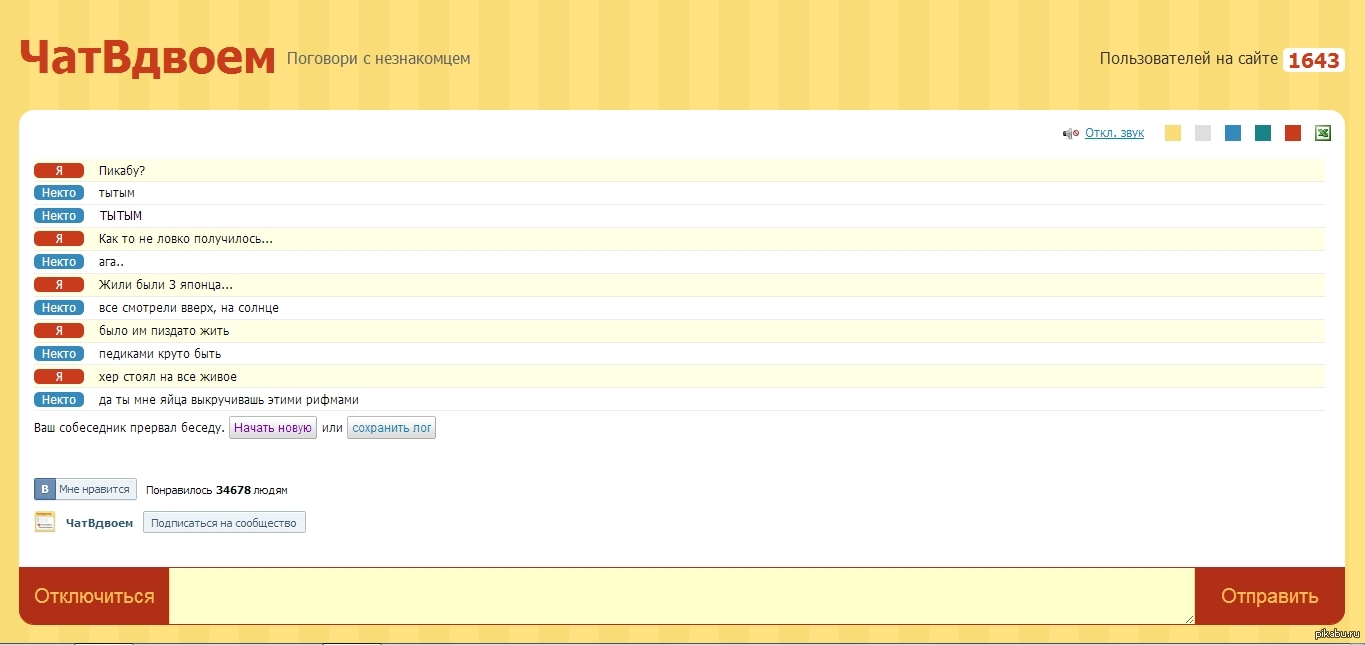Screen dimensions: 1365x645
Task: Pick the teal theme color swatch
Action: (x=1263, y=133)
